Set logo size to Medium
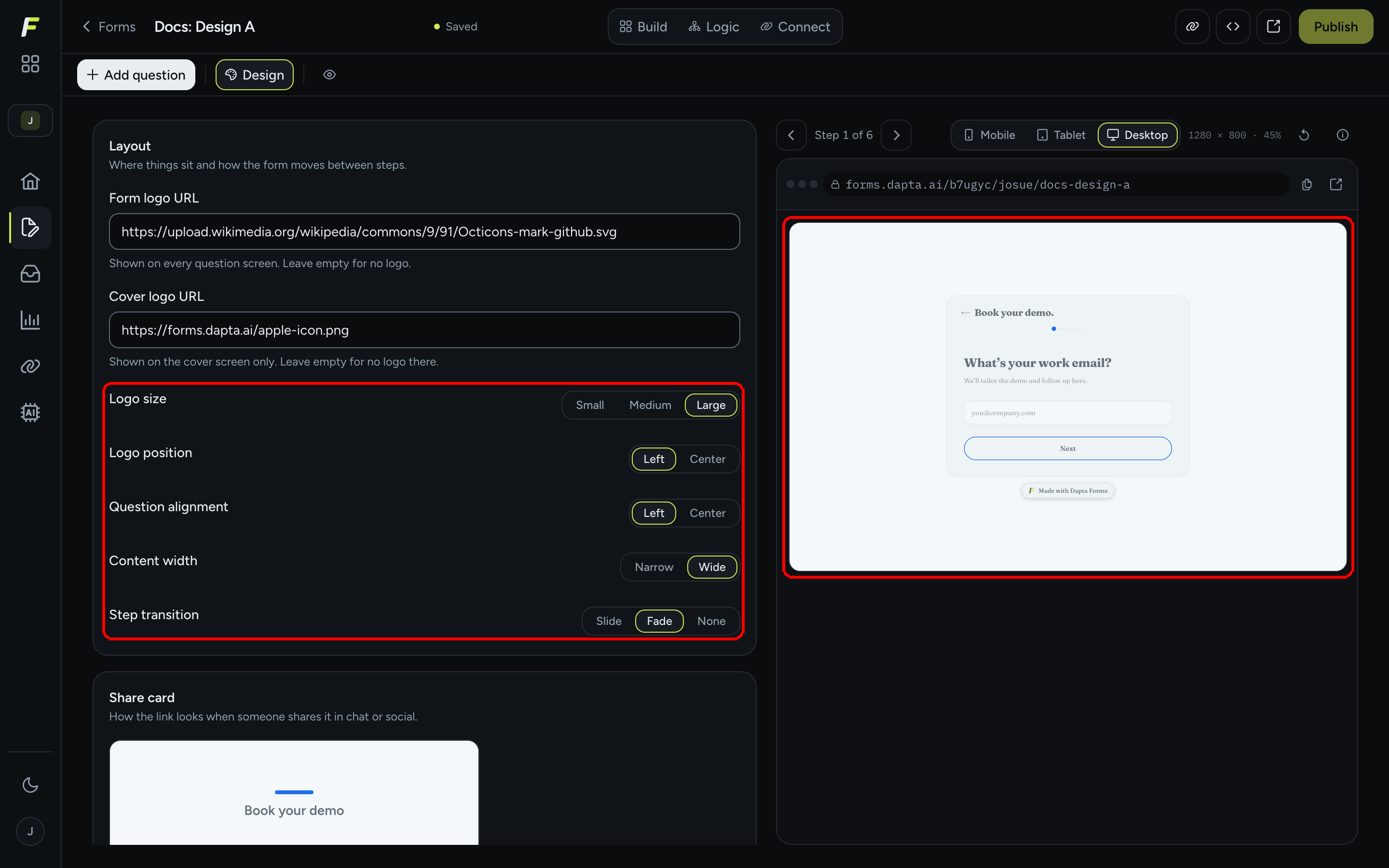1389x868 pixels. [x=650, y=405]
